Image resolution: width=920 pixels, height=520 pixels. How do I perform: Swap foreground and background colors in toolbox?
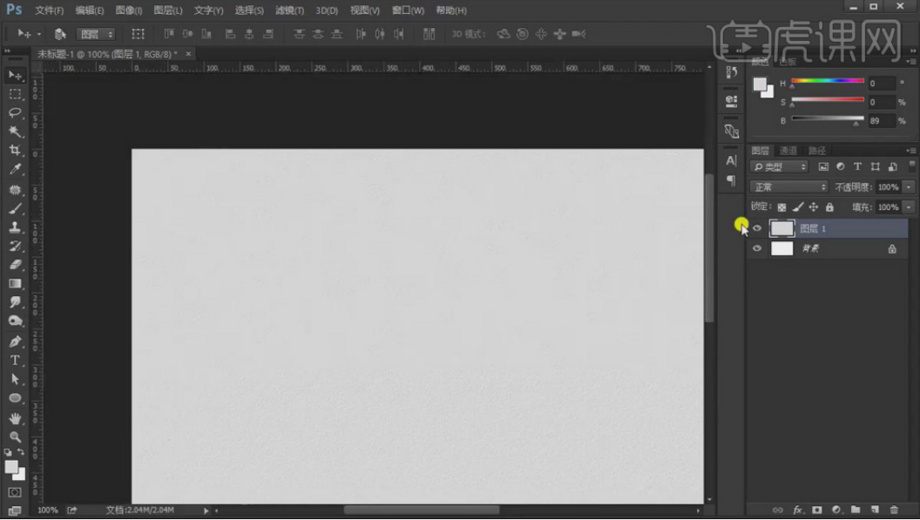[x=21, y=452]
